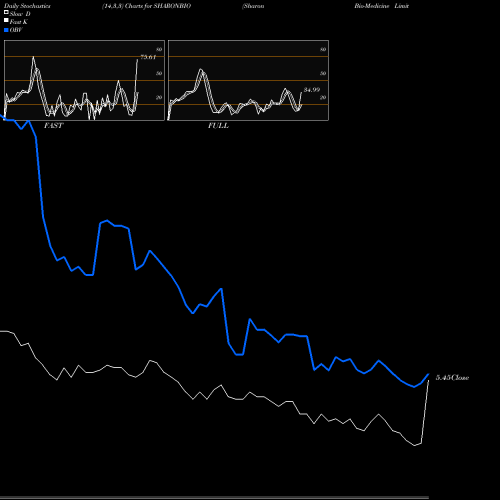Screen dimensions: 500x500
Task: Select the 'OBV' legend label
Action: coord(16,30)
